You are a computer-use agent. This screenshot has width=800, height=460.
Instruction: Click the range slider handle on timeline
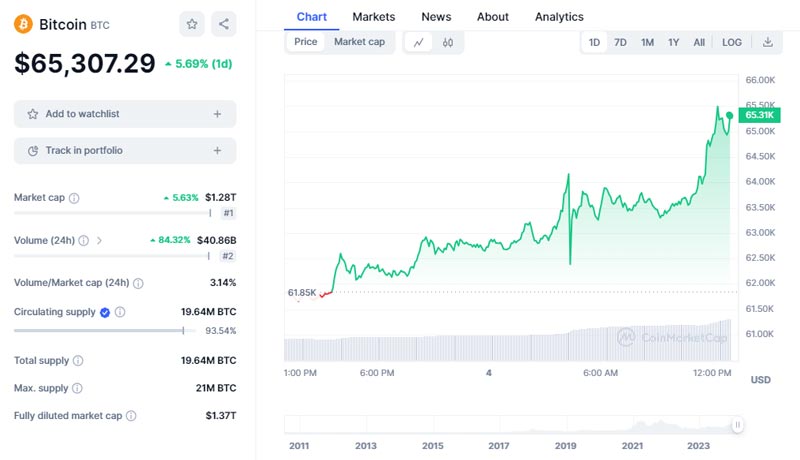pyautogui.click(x=737, y=424)
